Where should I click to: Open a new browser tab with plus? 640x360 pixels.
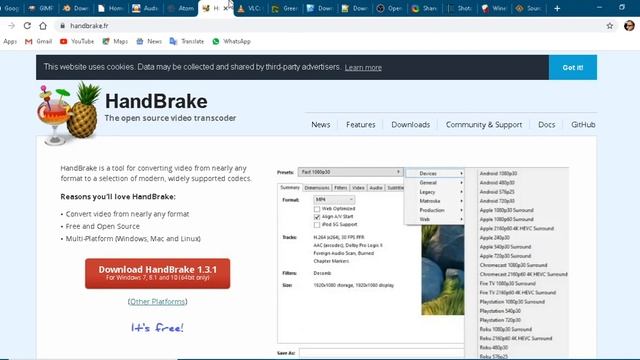coord(557,8)
